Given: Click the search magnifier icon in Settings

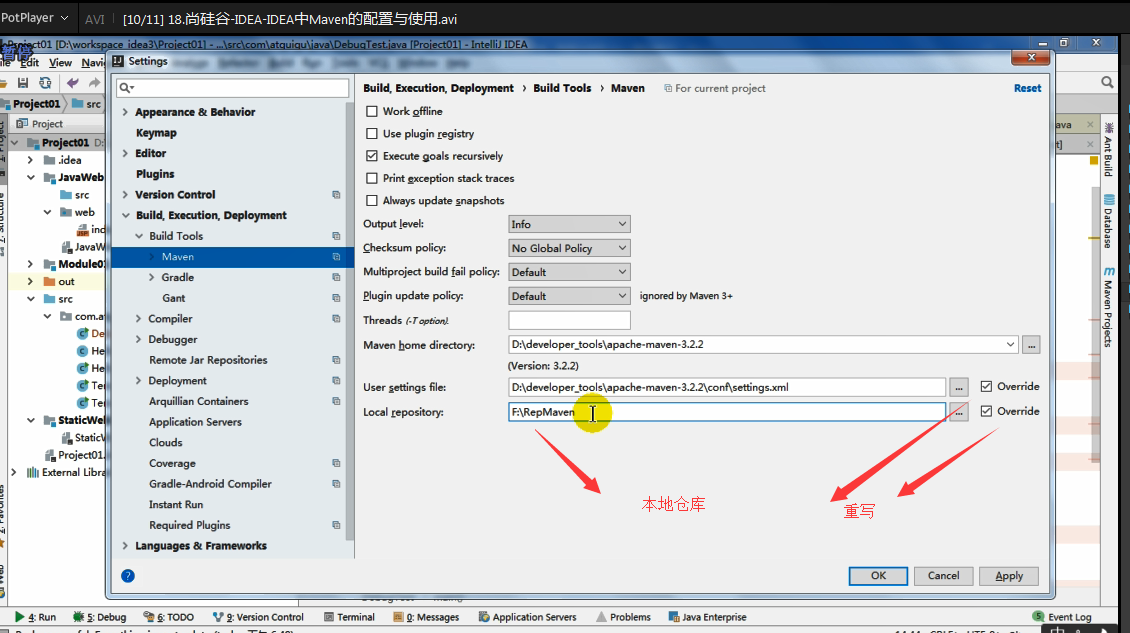Looking at the screenshot, I should [x=125, y=88].
